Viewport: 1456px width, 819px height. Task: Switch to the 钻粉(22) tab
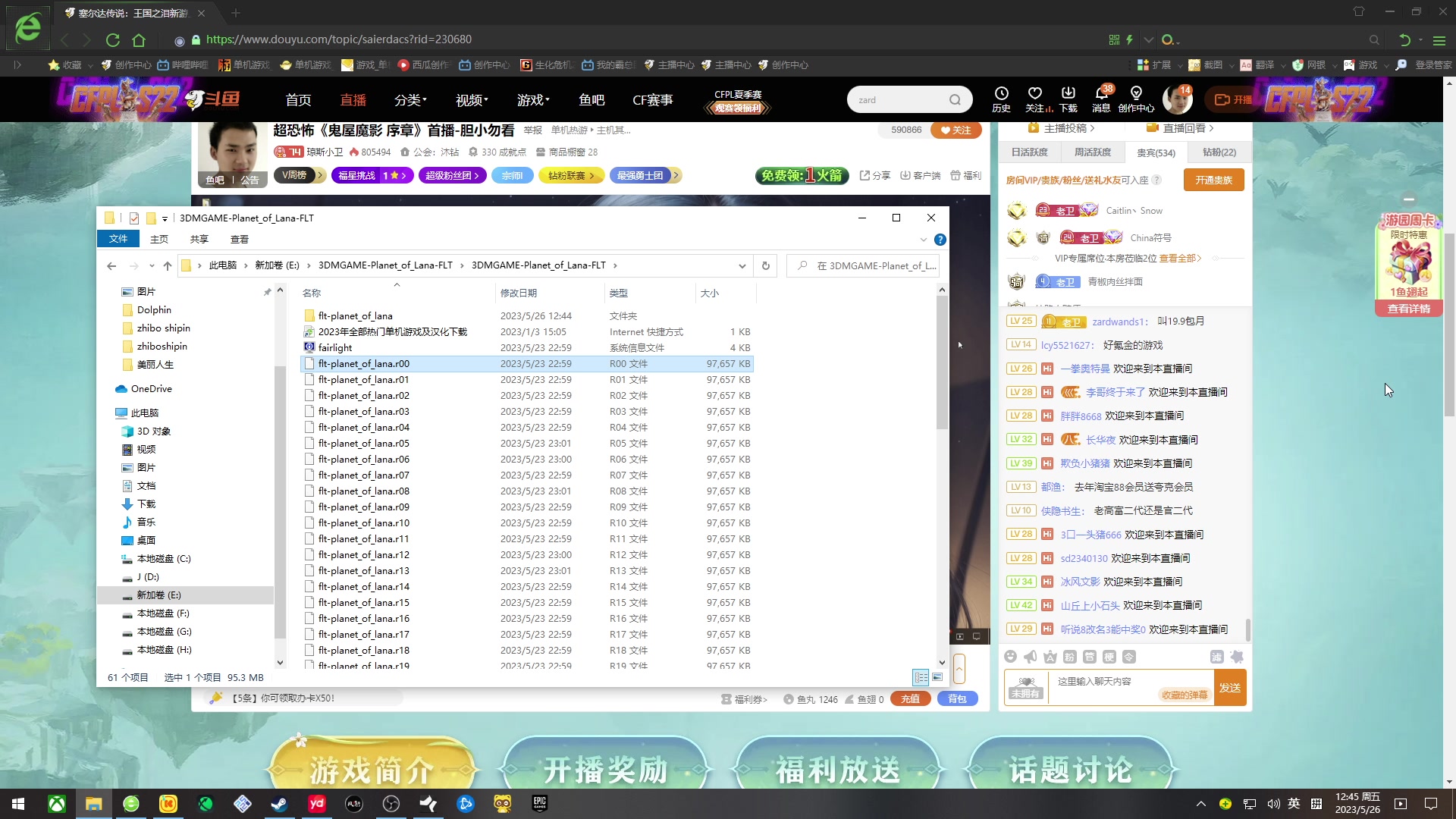point(1220,152)
